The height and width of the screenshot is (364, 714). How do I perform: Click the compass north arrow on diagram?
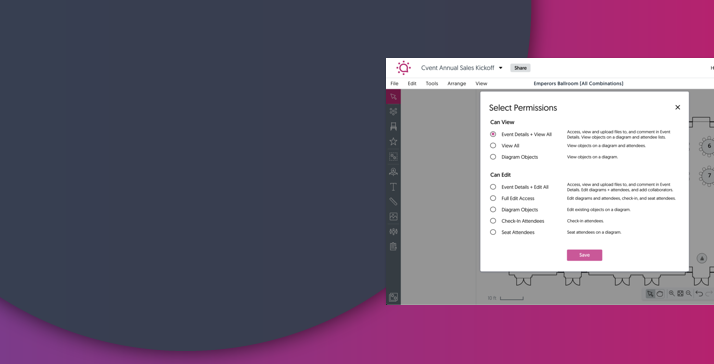[x=702, y=258]
